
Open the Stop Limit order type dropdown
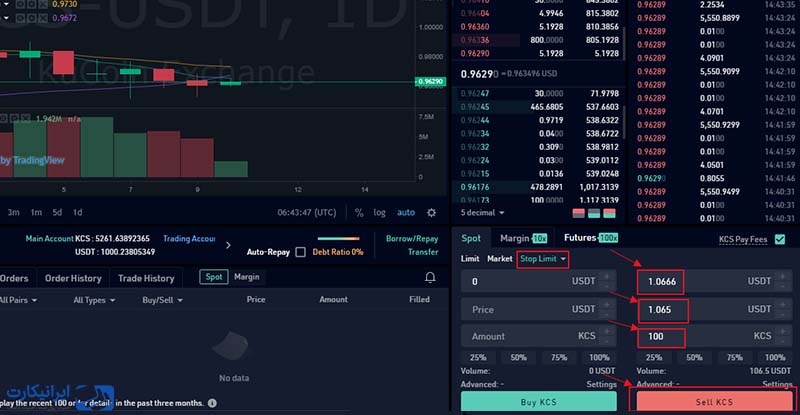click(542, 259)
